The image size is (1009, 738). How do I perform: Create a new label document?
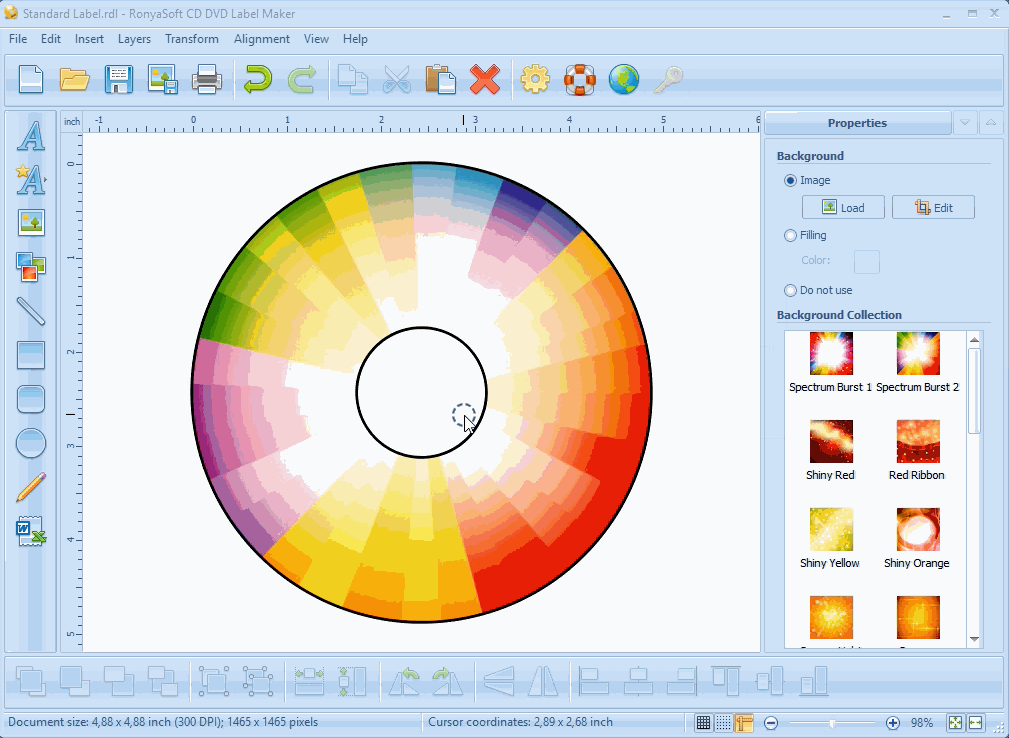point(31,80)
